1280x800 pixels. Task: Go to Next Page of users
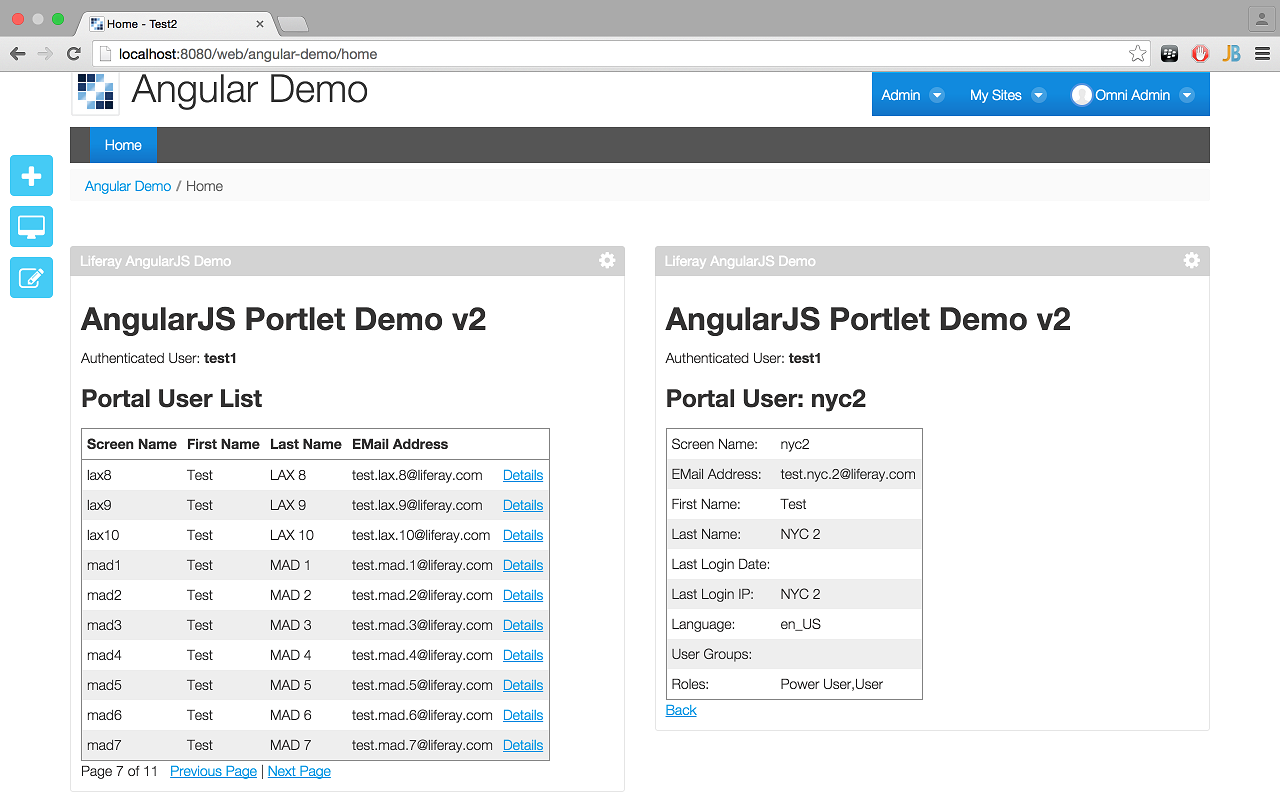click(299, 771)
